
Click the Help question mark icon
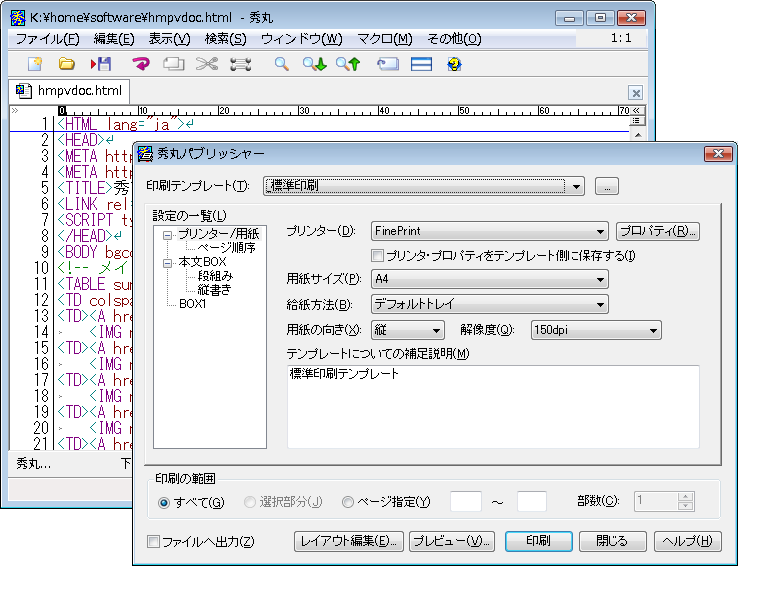click(454, 64)
